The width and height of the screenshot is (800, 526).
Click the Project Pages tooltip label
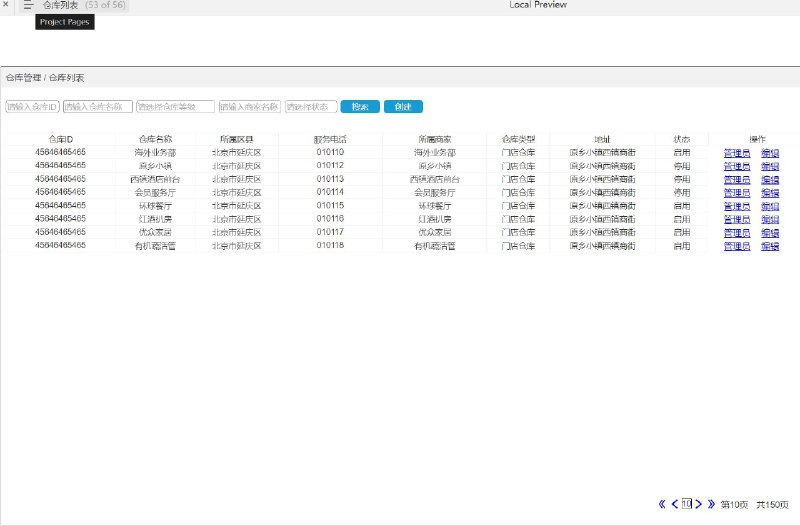65,22
